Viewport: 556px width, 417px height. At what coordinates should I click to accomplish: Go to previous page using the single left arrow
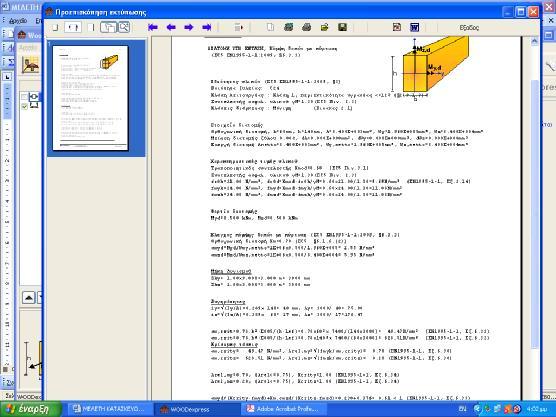click(x=171, y=27)
